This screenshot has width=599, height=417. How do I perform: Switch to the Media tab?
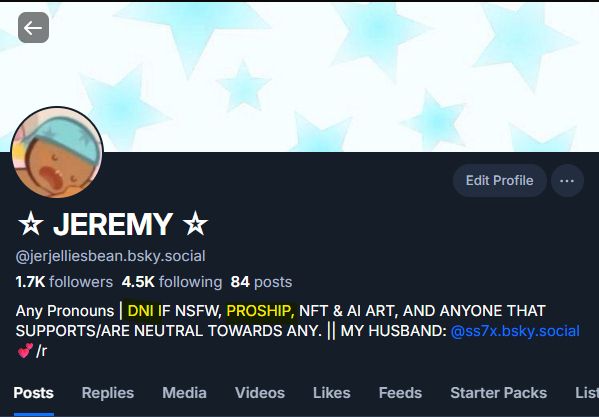pyautogui.click(x=185, y=393)
